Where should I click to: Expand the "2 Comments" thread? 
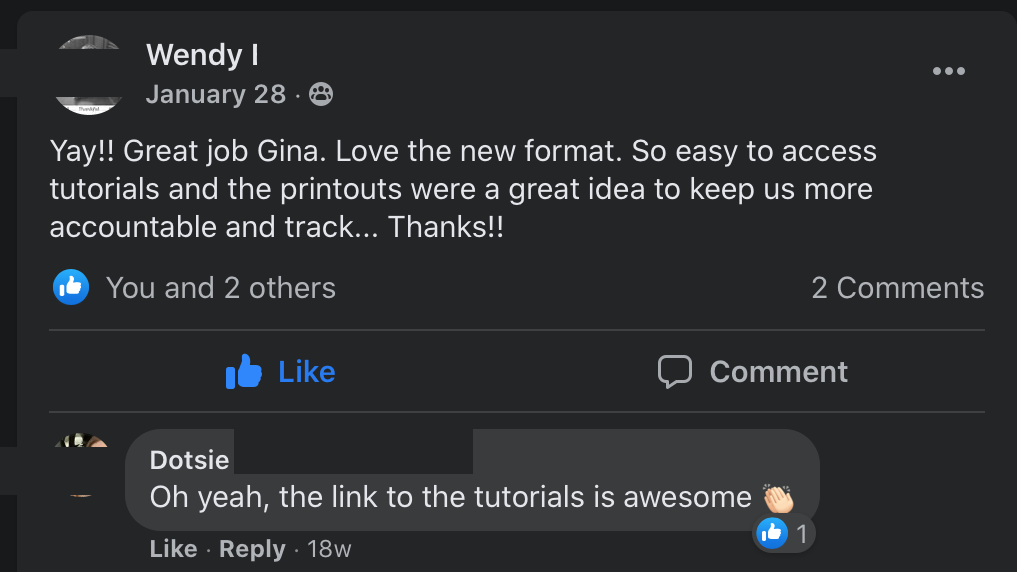(x=897, y=288)
